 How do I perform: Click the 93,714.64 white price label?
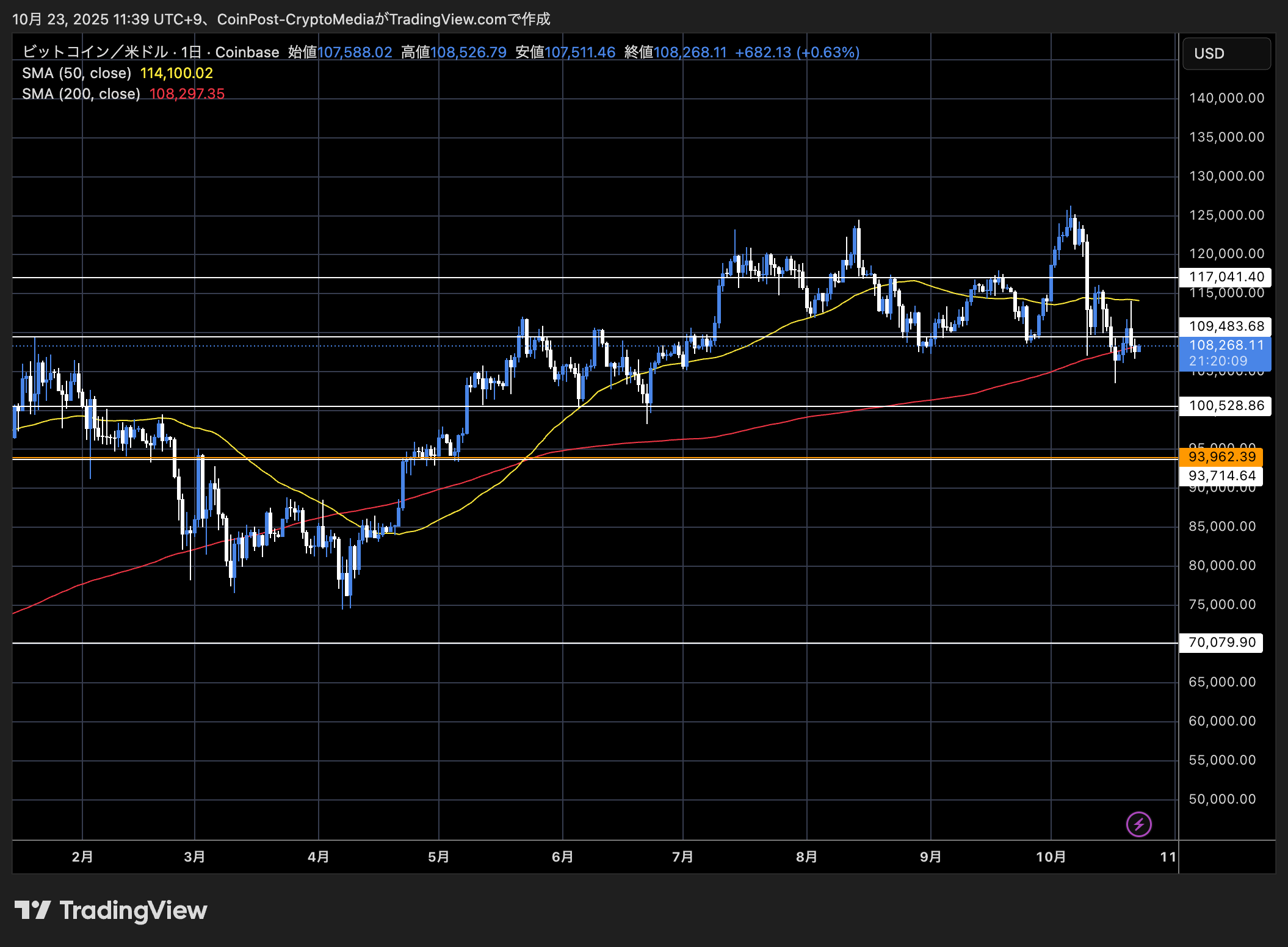pyautogui.click(x=1221, y=476)
